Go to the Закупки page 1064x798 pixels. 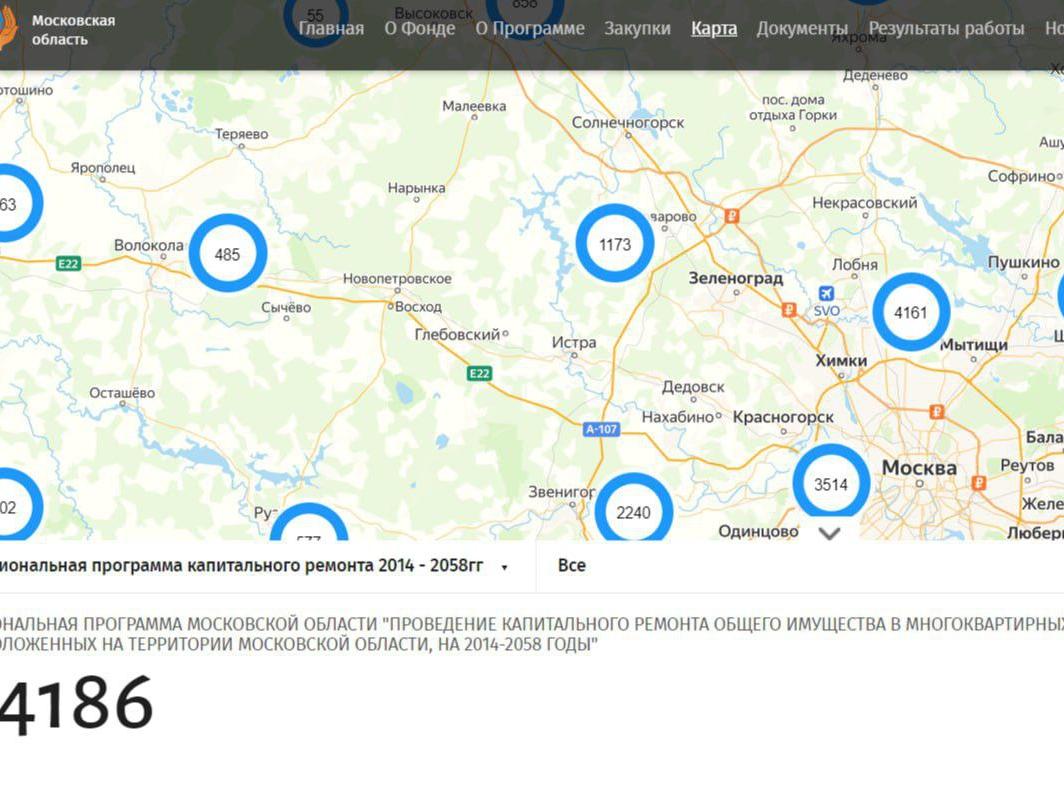[637, 28]
